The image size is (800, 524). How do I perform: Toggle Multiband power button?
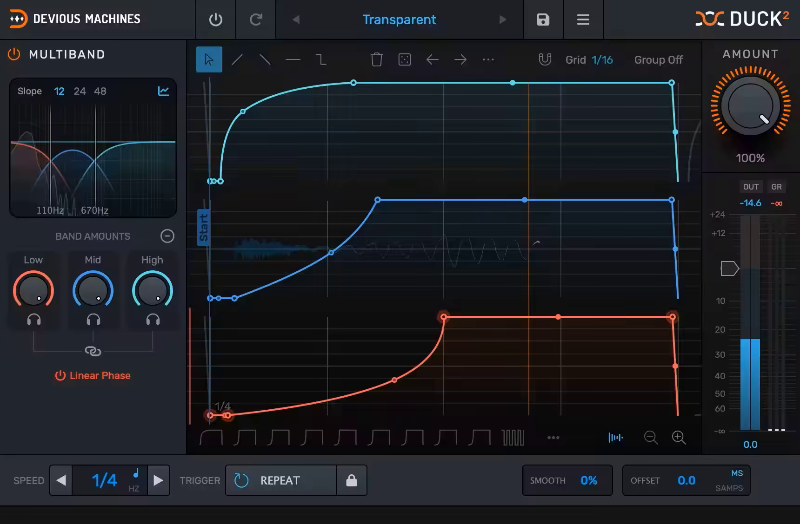[15, 55]
